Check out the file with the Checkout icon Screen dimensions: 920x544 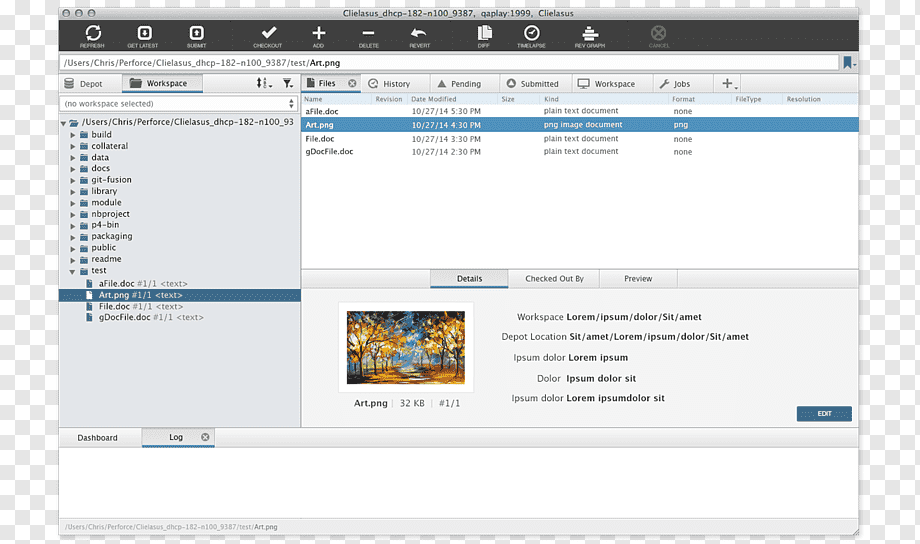tap(269, 32)
